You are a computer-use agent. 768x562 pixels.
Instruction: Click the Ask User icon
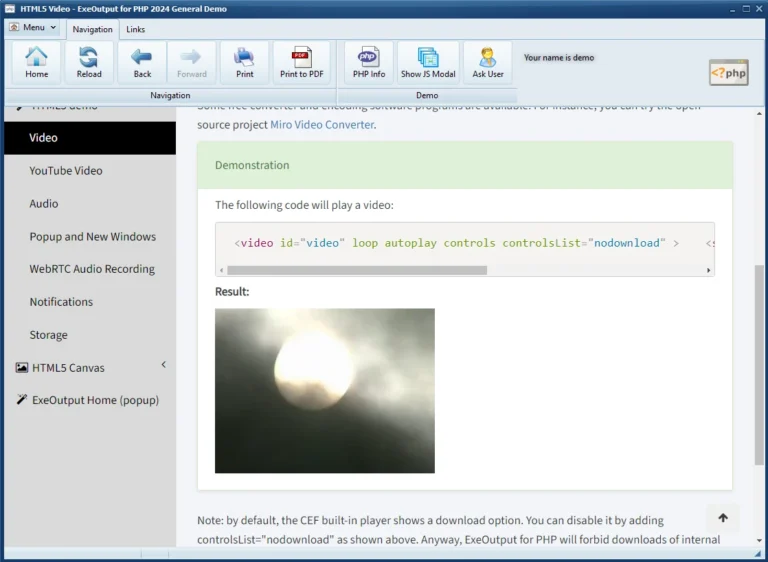point(488,62)
